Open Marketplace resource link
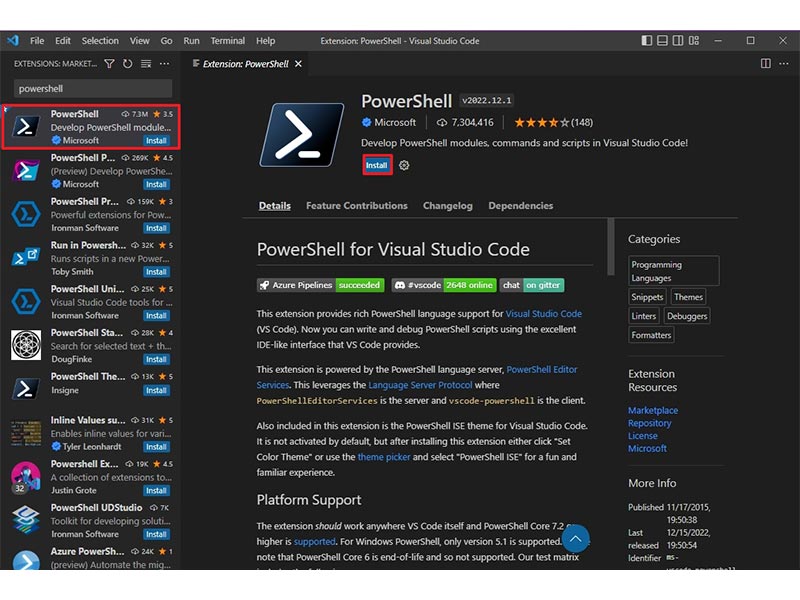Screen dimensions: 800x600 [x=653, y=410]
